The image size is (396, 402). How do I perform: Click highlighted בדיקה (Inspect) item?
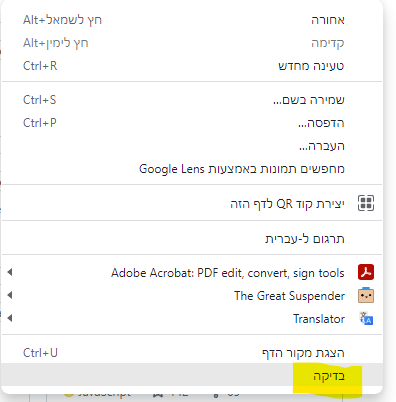pyautogui.click(x=192, y=375)
